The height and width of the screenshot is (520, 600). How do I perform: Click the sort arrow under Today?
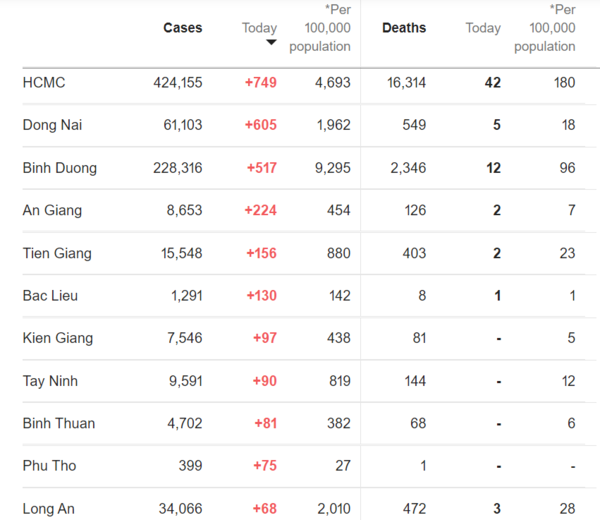[x=271, y=42]
